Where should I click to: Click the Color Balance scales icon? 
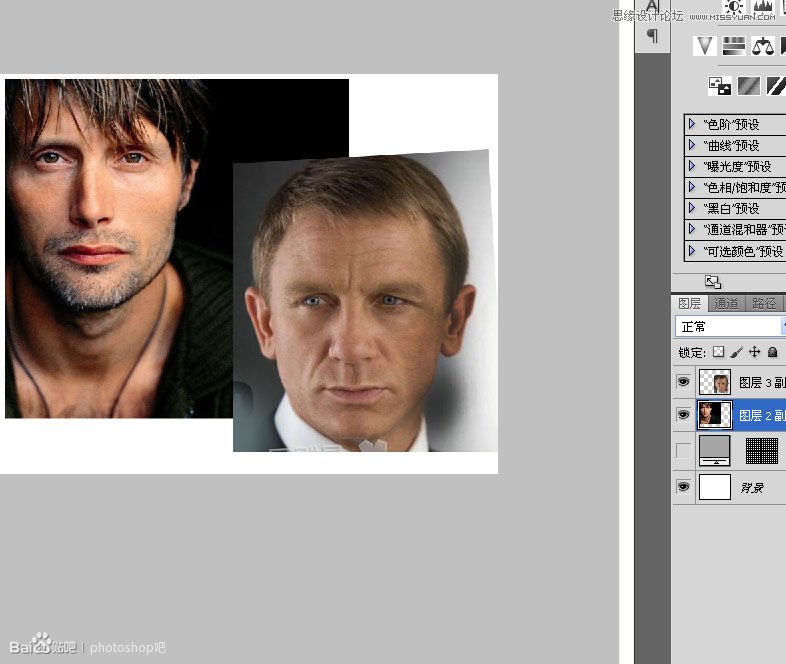tap(762, 46)
